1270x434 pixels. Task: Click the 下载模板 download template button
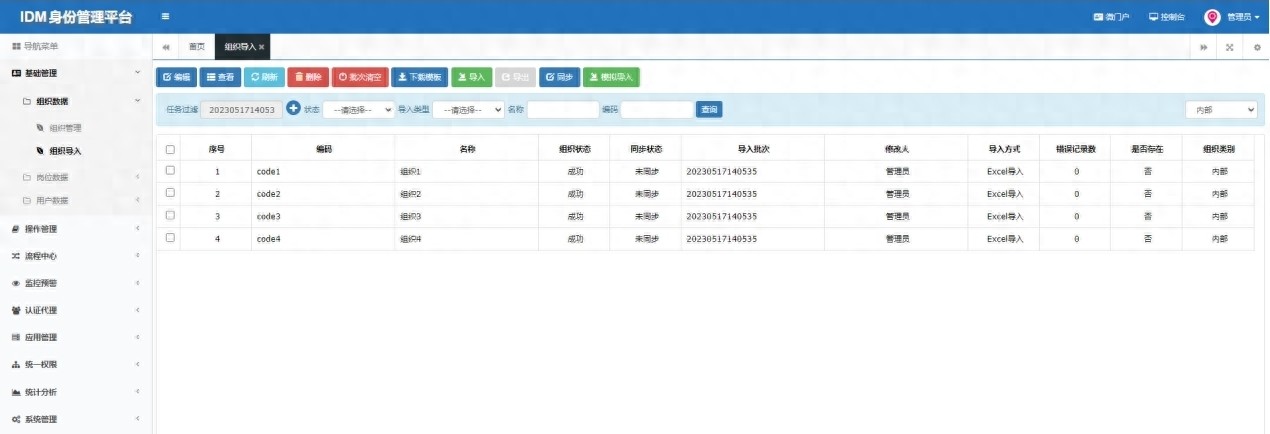point(419,77)
